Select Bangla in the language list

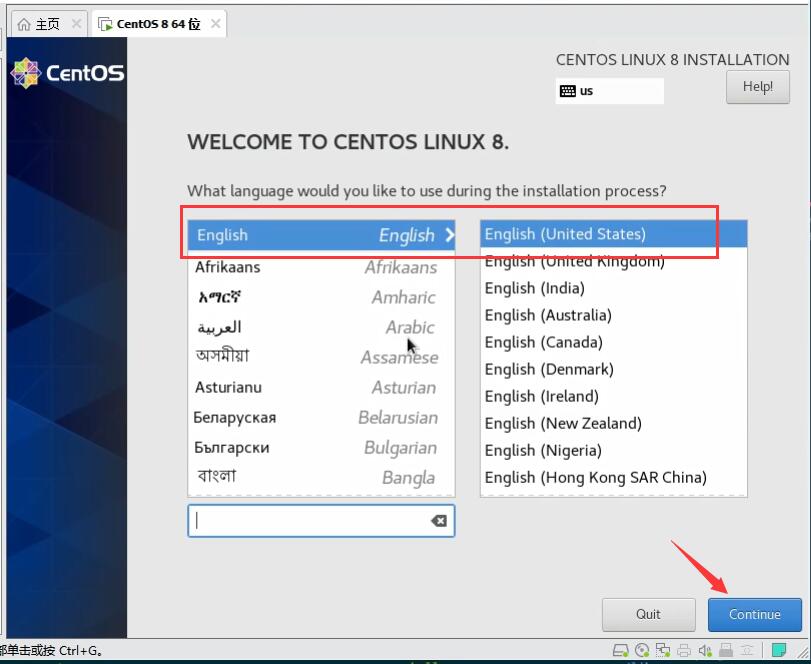[x=321, y=477]
